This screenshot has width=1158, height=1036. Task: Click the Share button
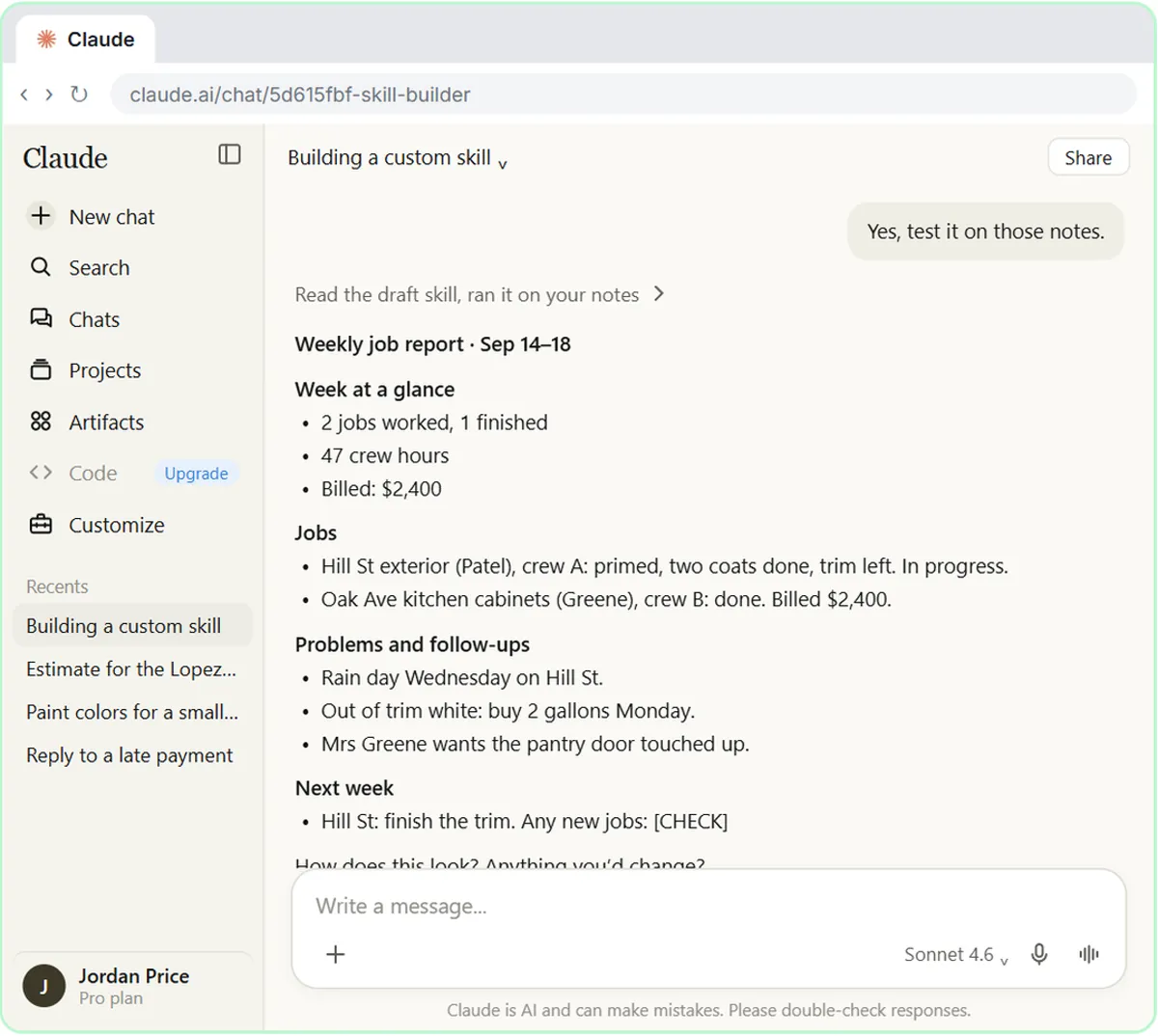(x=1089, y=158)
